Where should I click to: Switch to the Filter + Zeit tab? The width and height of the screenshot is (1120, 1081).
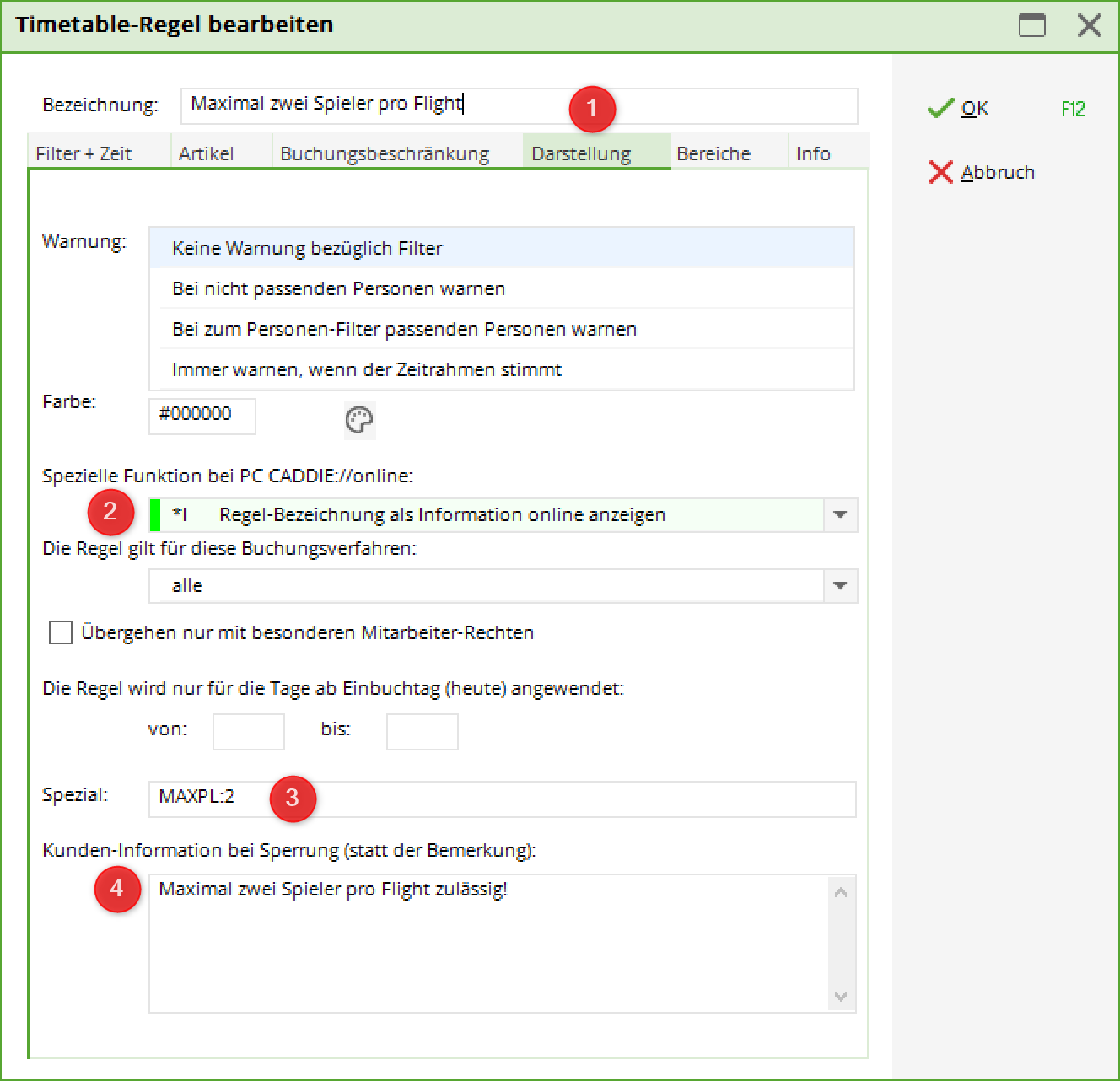[x=84, y=153]
